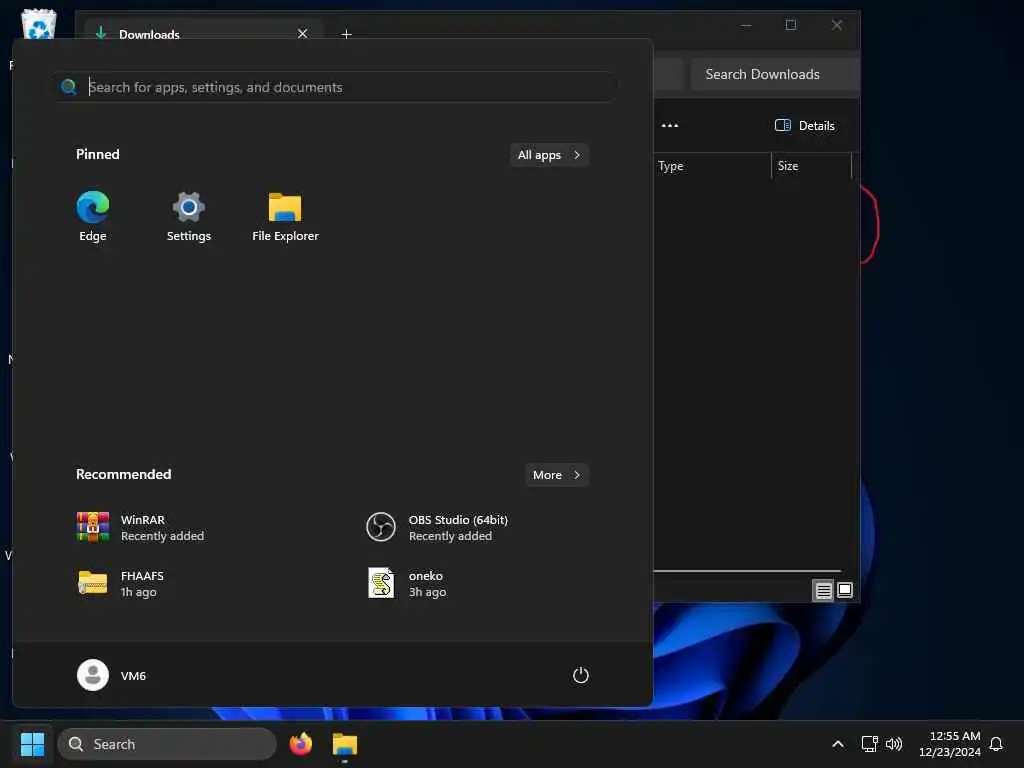Open the Recycle Bin desktop icon
This screenshot has width=1024, height=768.
(39, 24)
